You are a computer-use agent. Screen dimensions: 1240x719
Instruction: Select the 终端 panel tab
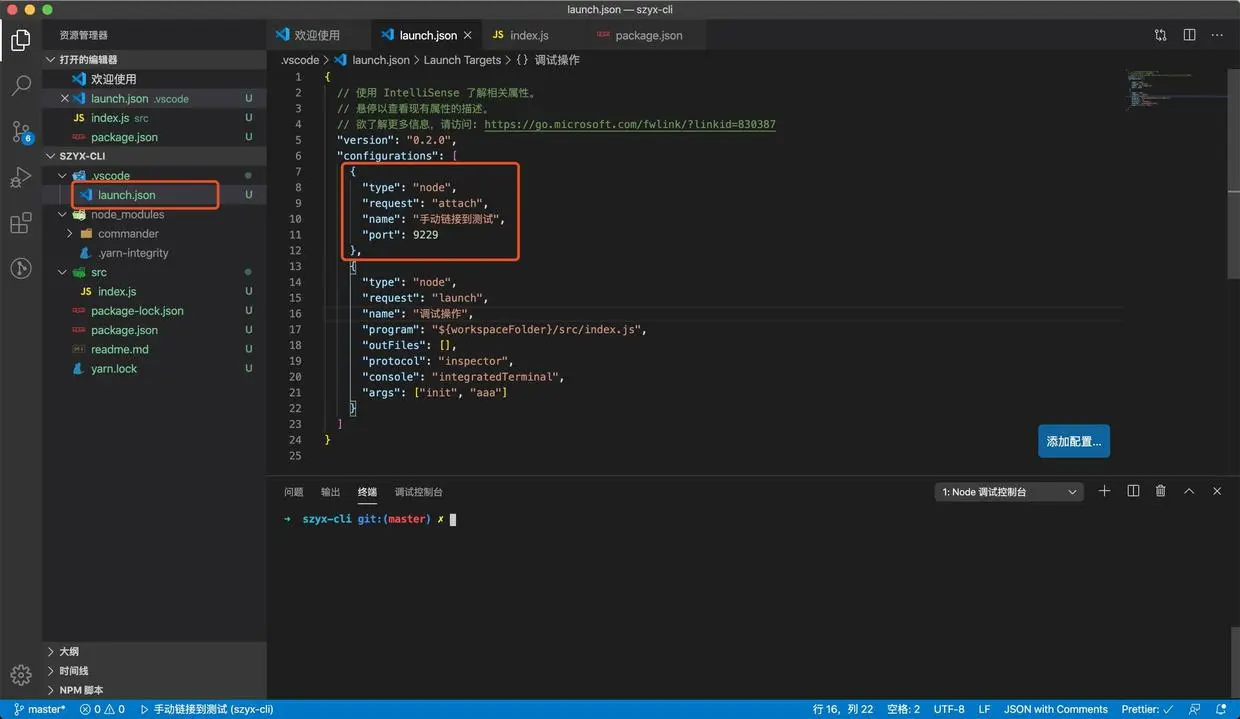(367, 492)
